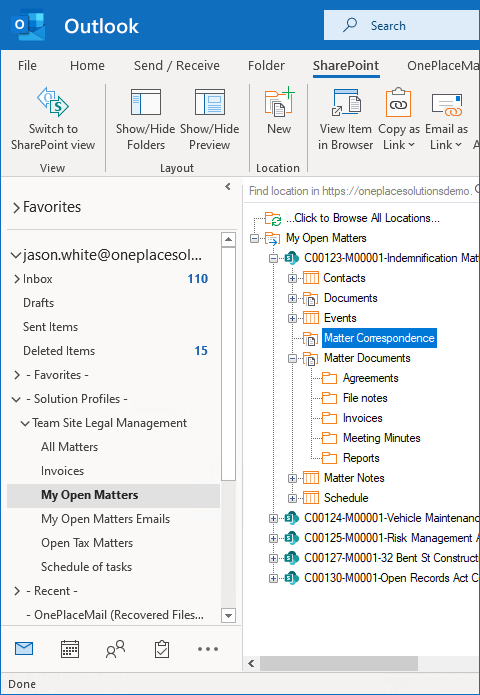The image size is (480, 695).
Task: Click the Find location search field
Action: [x=360, y=191]
